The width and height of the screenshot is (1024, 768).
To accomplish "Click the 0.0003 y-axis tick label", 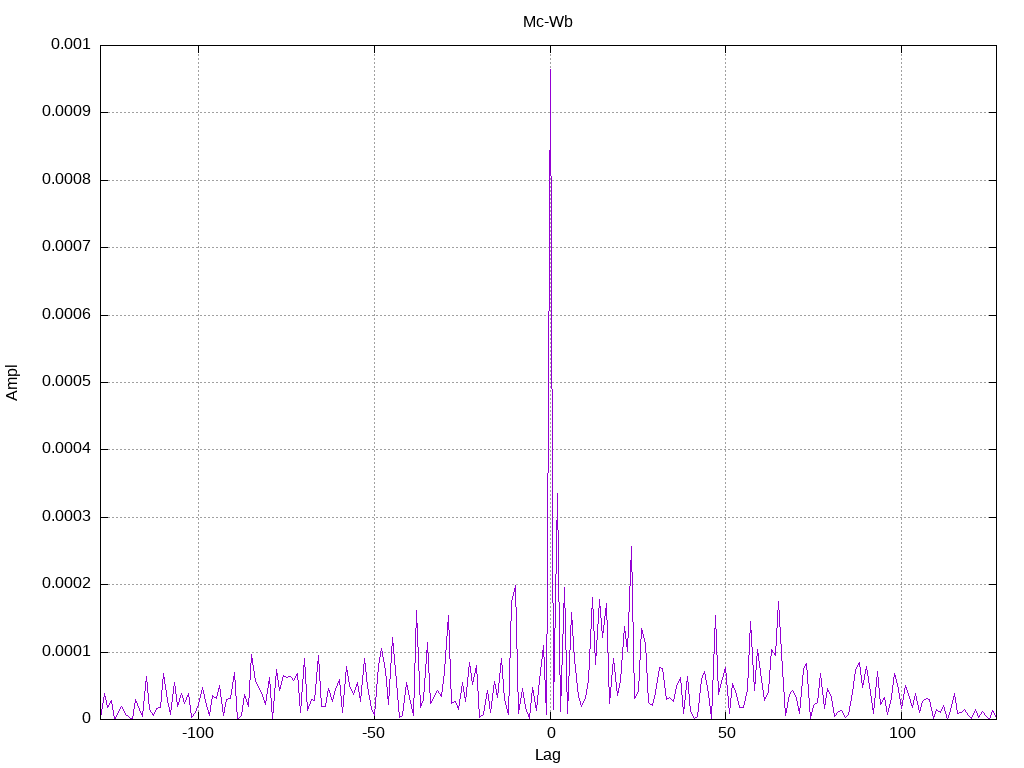I will pyautogui.click(x=66, y=516).
